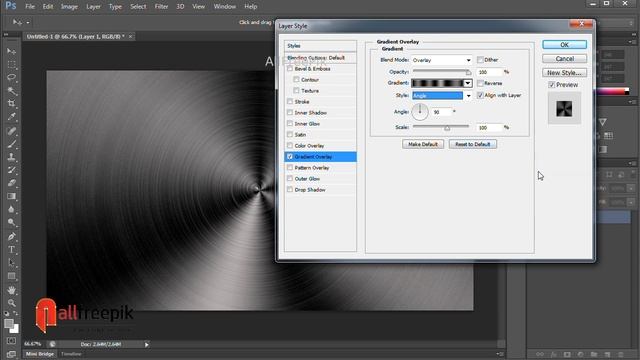Screen dimensions: 640x360
Task: Select the Zoom tool
Action: [x=11, y=303]
